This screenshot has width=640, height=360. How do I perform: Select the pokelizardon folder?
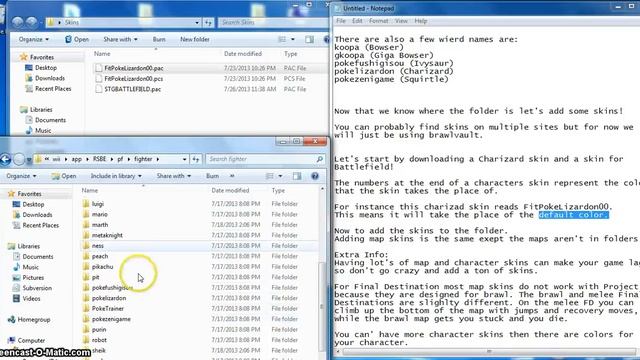(x=109, y=298)
